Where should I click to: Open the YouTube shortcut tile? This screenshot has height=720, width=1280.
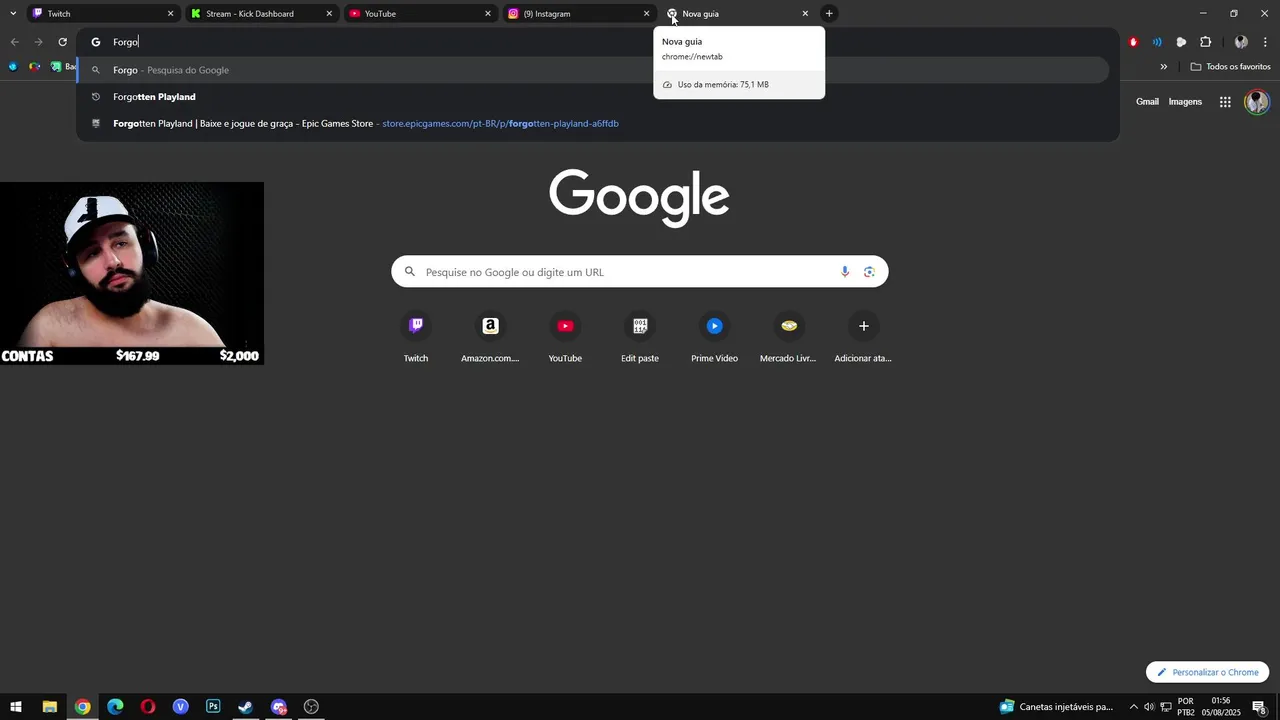(565, 338)
